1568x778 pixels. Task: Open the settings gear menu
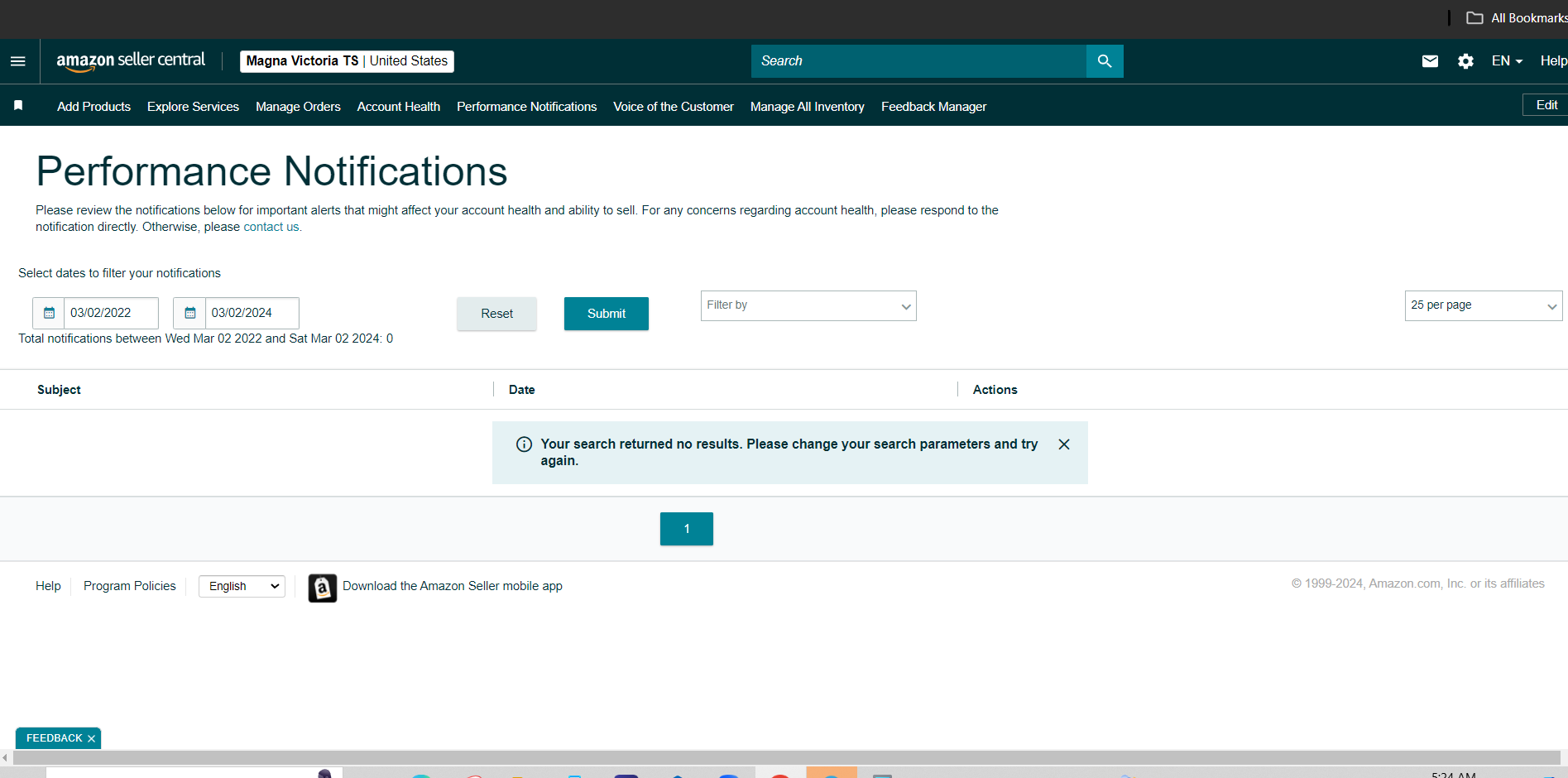click(1465, 61)
